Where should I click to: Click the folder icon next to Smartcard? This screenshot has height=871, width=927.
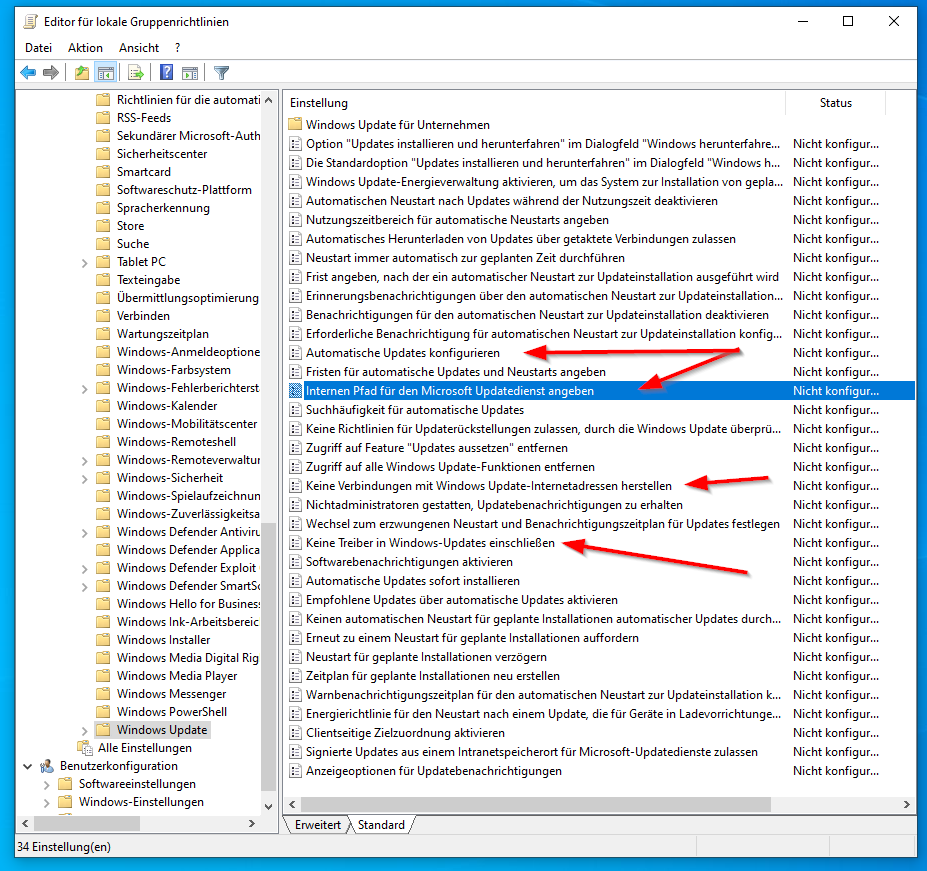[103, 172]
